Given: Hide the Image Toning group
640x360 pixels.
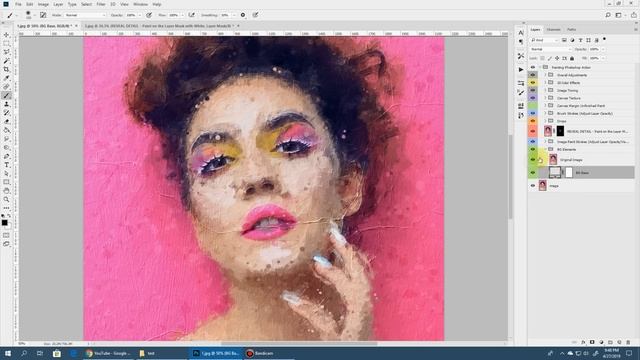Looking at the screenshot, I should coord(532,90).
